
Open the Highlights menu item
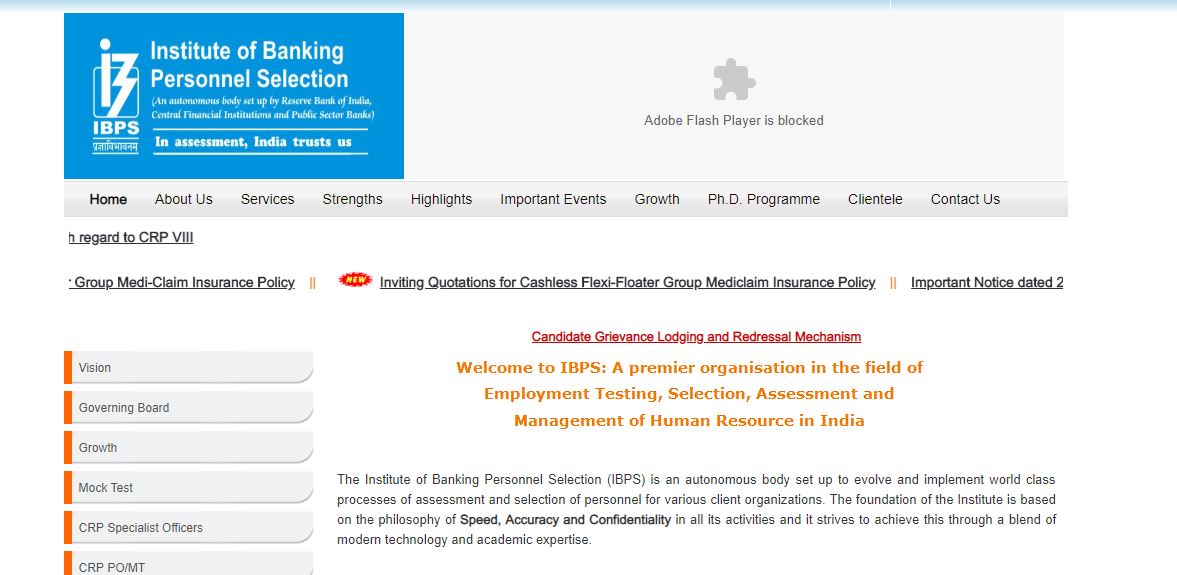coord(441,199)
